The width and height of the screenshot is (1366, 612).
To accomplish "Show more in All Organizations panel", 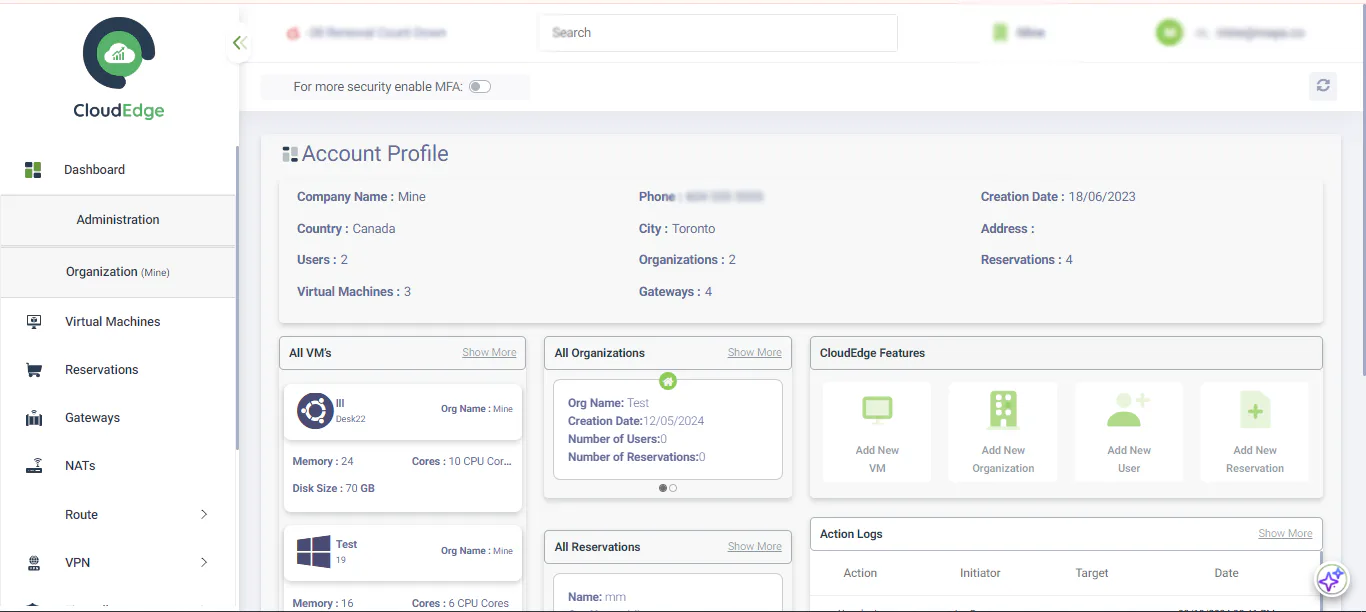I will pos(755,353).
